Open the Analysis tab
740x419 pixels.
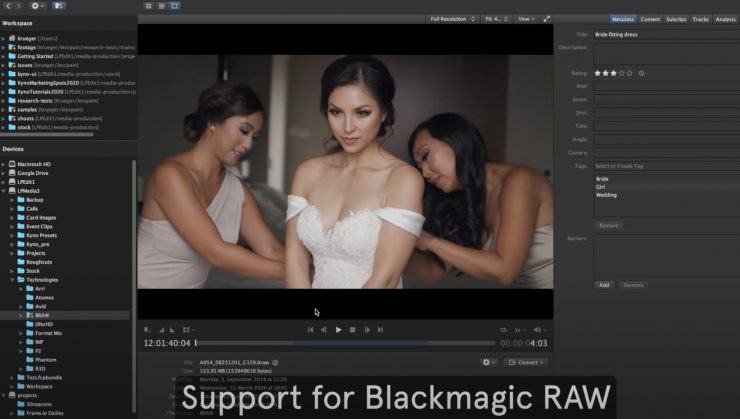[725, 19]
